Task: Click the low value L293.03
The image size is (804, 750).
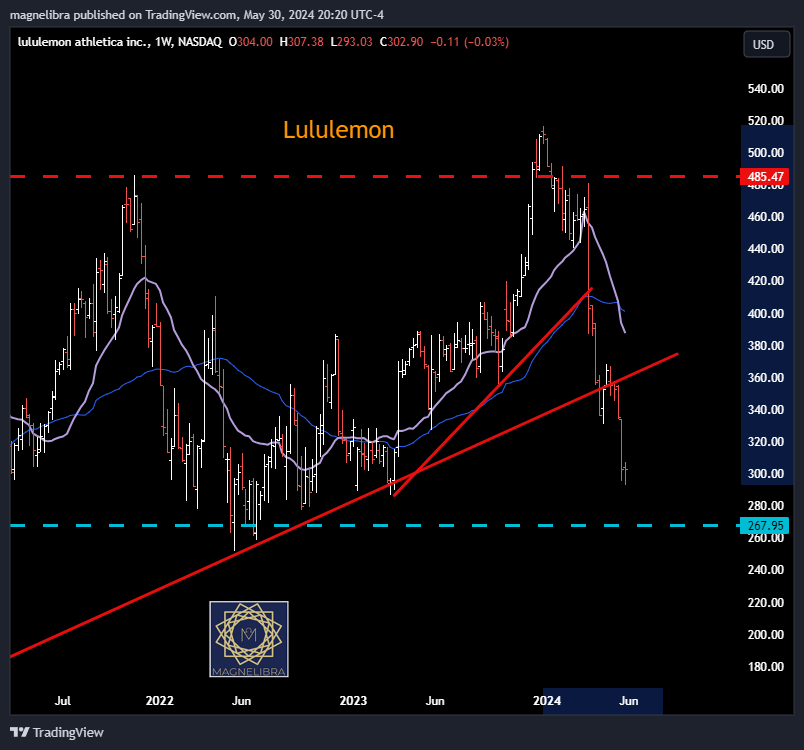Action: point(351,42)
